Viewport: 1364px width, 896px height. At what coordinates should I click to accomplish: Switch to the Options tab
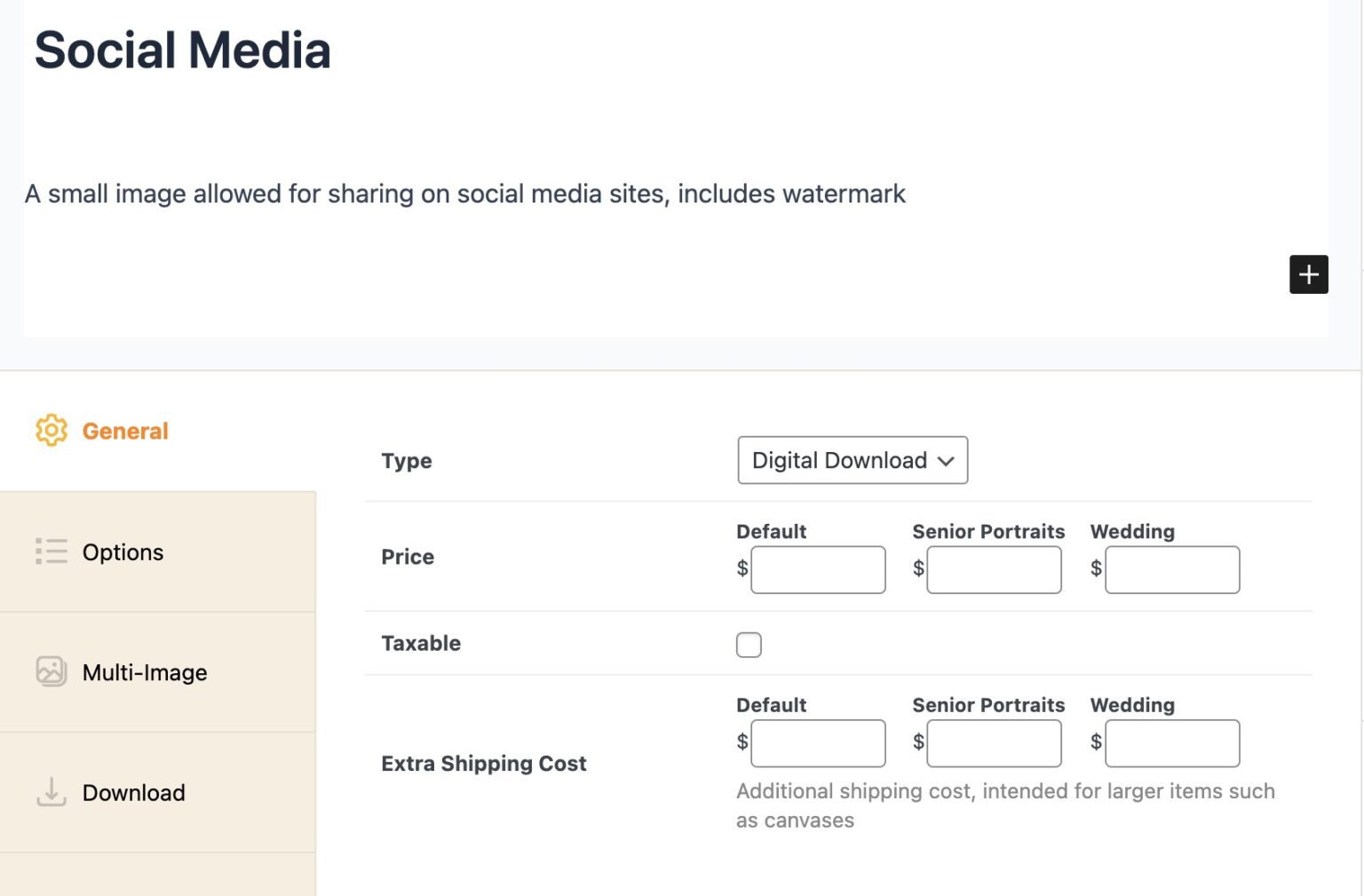coord(123,551)
